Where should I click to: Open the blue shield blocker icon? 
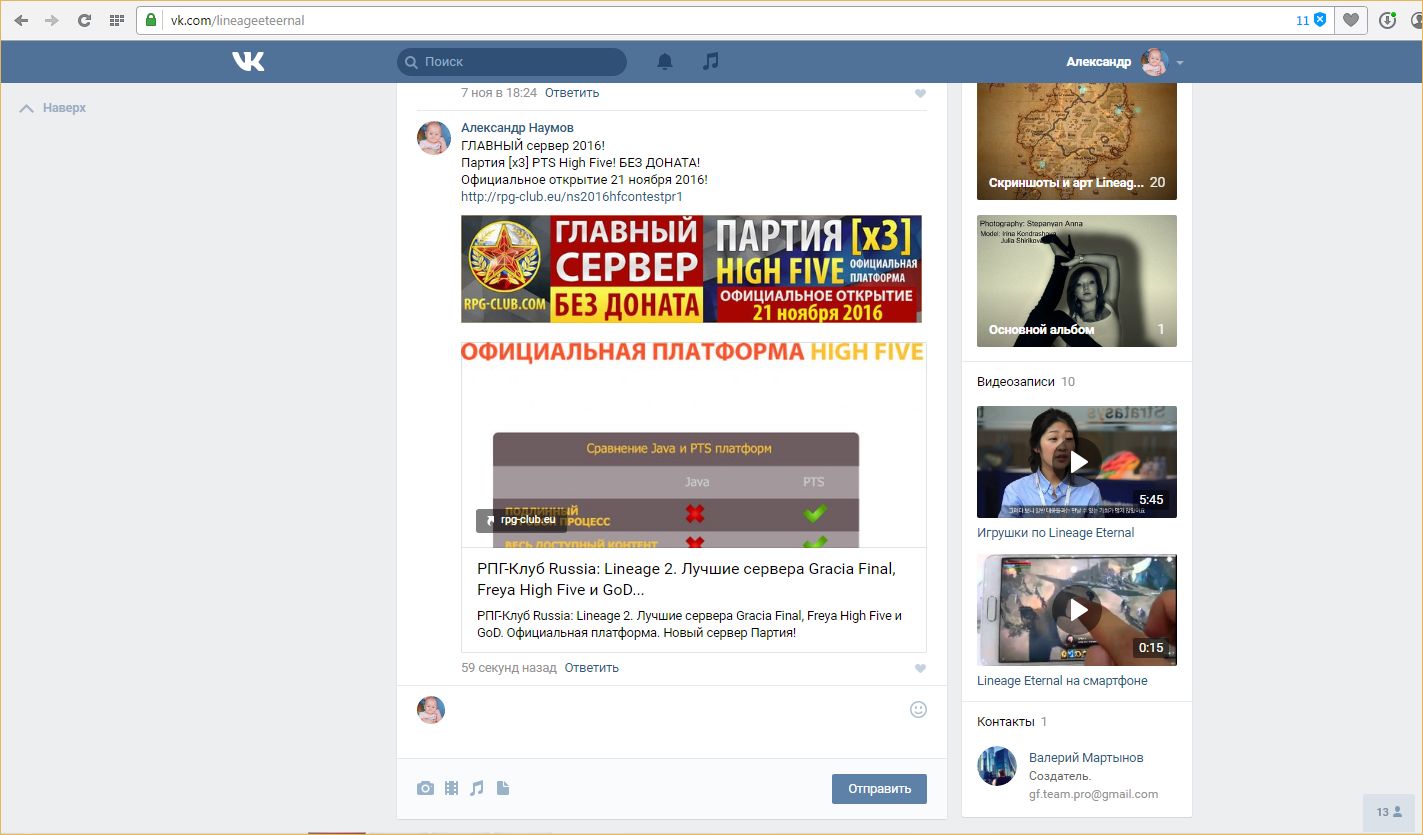click(x=1320, y=20)
